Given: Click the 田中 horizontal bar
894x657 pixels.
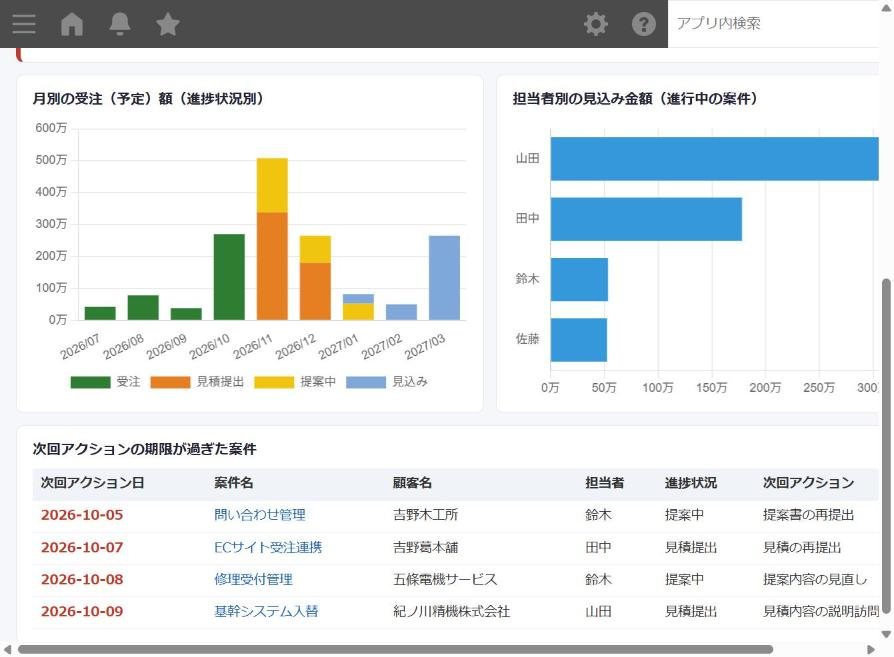Looking at the screenshot, I should click(x=646, y=219).
